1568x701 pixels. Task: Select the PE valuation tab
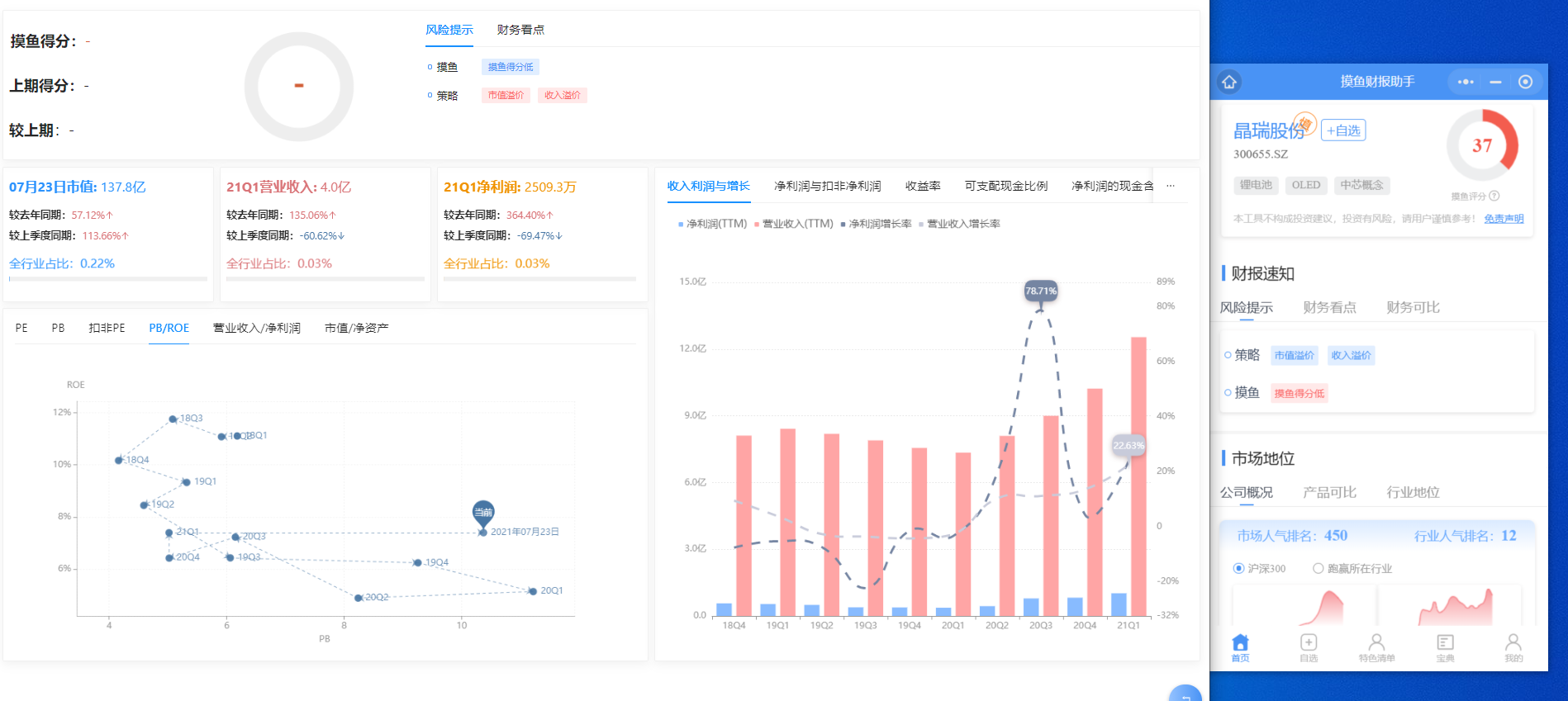[x=21, y=328]
